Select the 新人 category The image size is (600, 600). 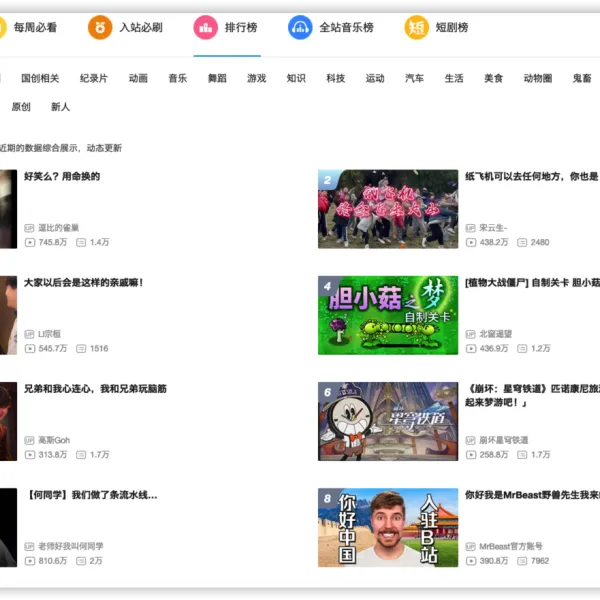[60, 107]
